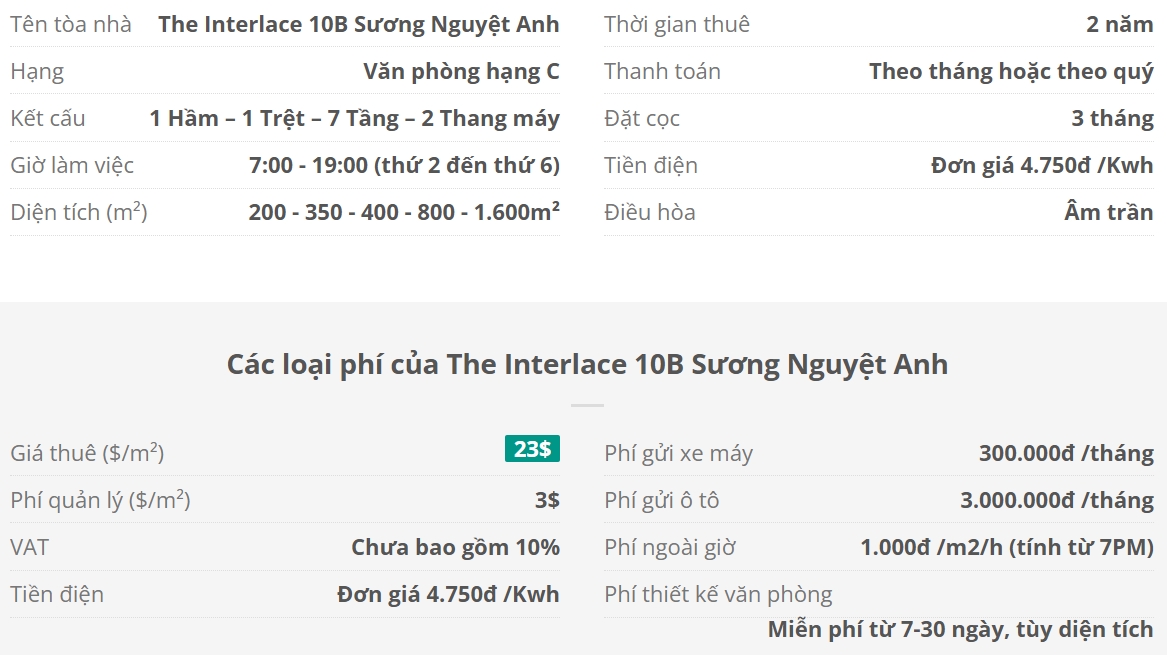Select building name 'The Interlace 10B Sương Nguyệt Anh'
Image resolution: width=1167 pixels, height=655 pixels.
tap(359, 25)
